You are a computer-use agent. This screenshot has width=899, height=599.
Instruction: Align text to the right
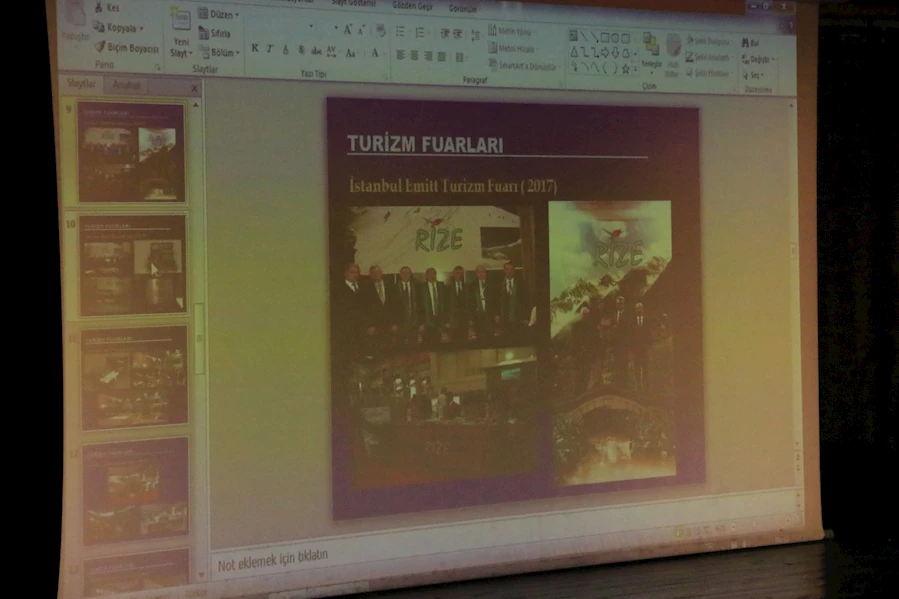click(428, 56)
